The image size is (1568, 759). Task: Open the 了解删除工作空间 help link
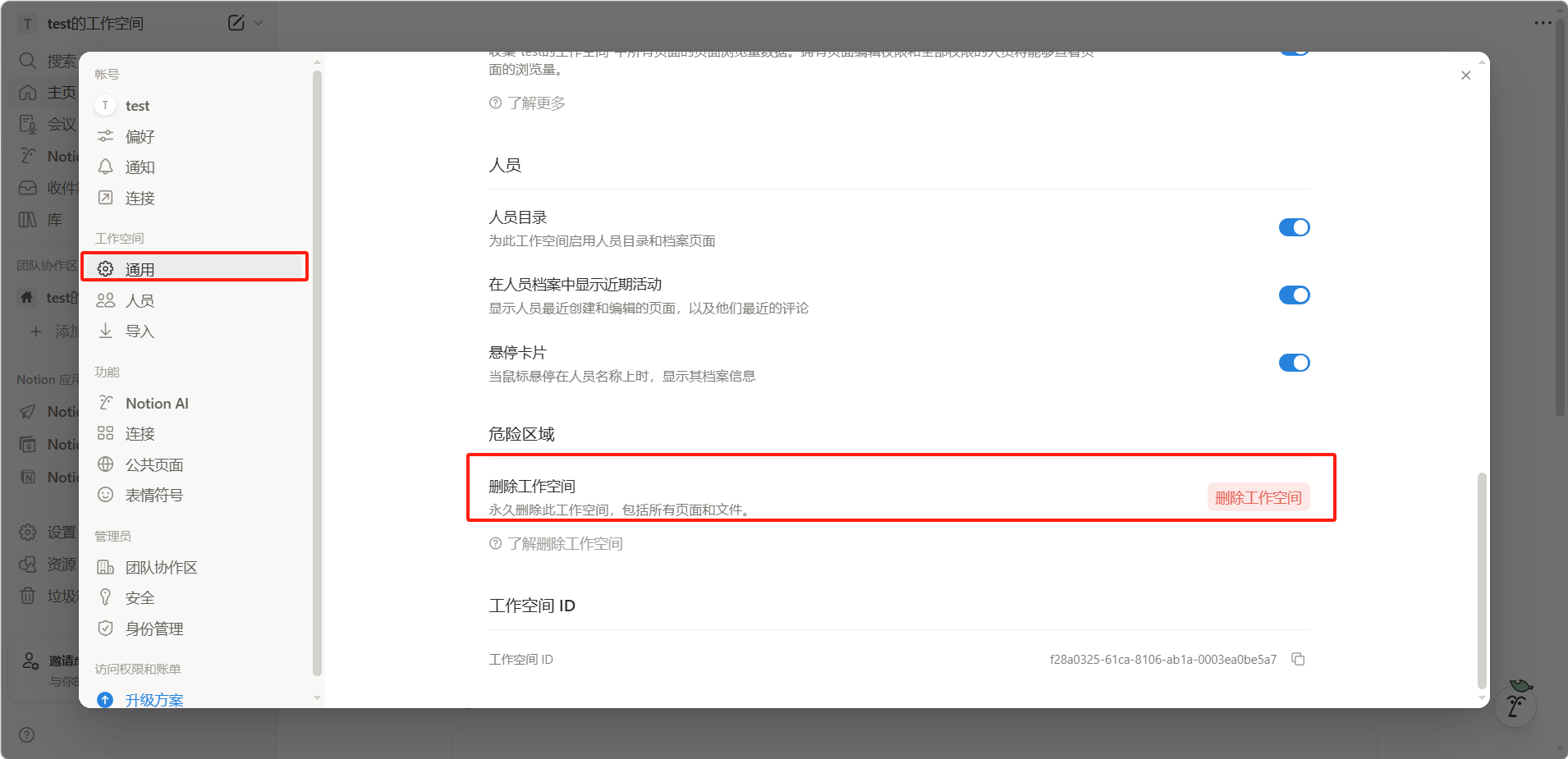coord(565,543)
